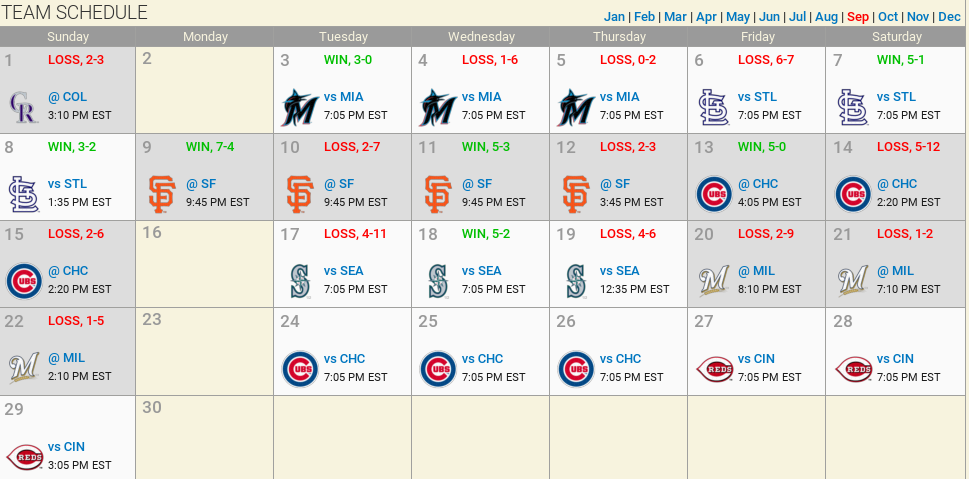Screen dimensions: 969x479
Task: Click the 'WIN, 7-4' result on September 9
Action: tap(210, 147)
